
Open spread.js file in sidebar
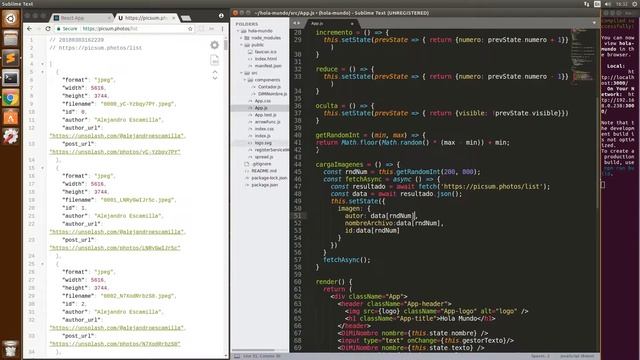[264, 157]
